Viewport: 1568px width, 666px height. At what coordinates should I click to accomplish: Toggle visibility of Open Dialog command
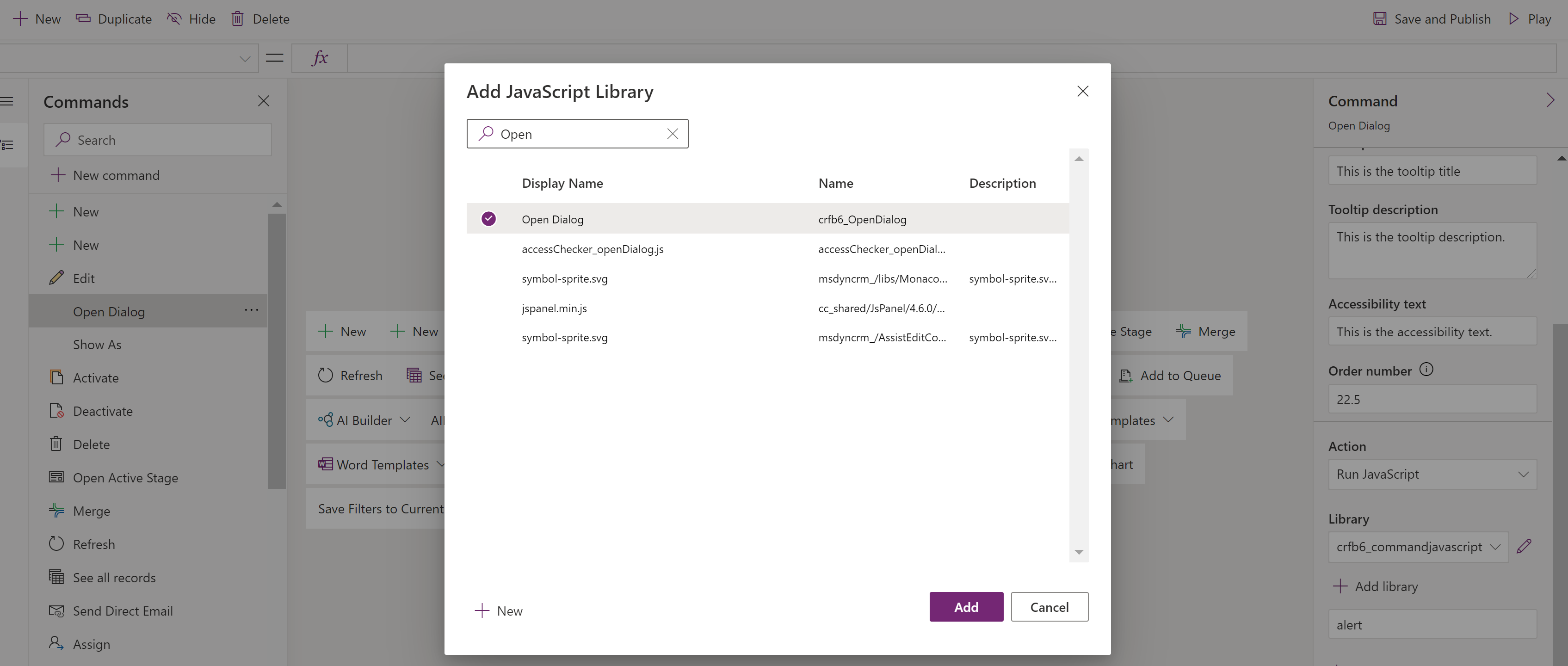pos(191,18)
